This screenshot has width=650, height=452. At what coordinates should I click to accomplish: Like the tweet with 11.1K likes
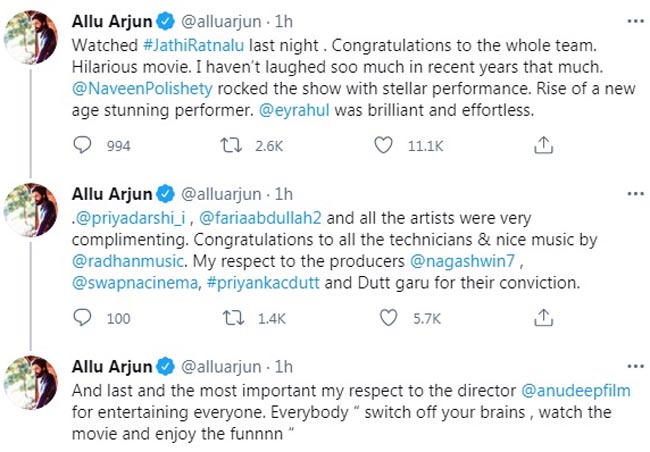(382, 146)
